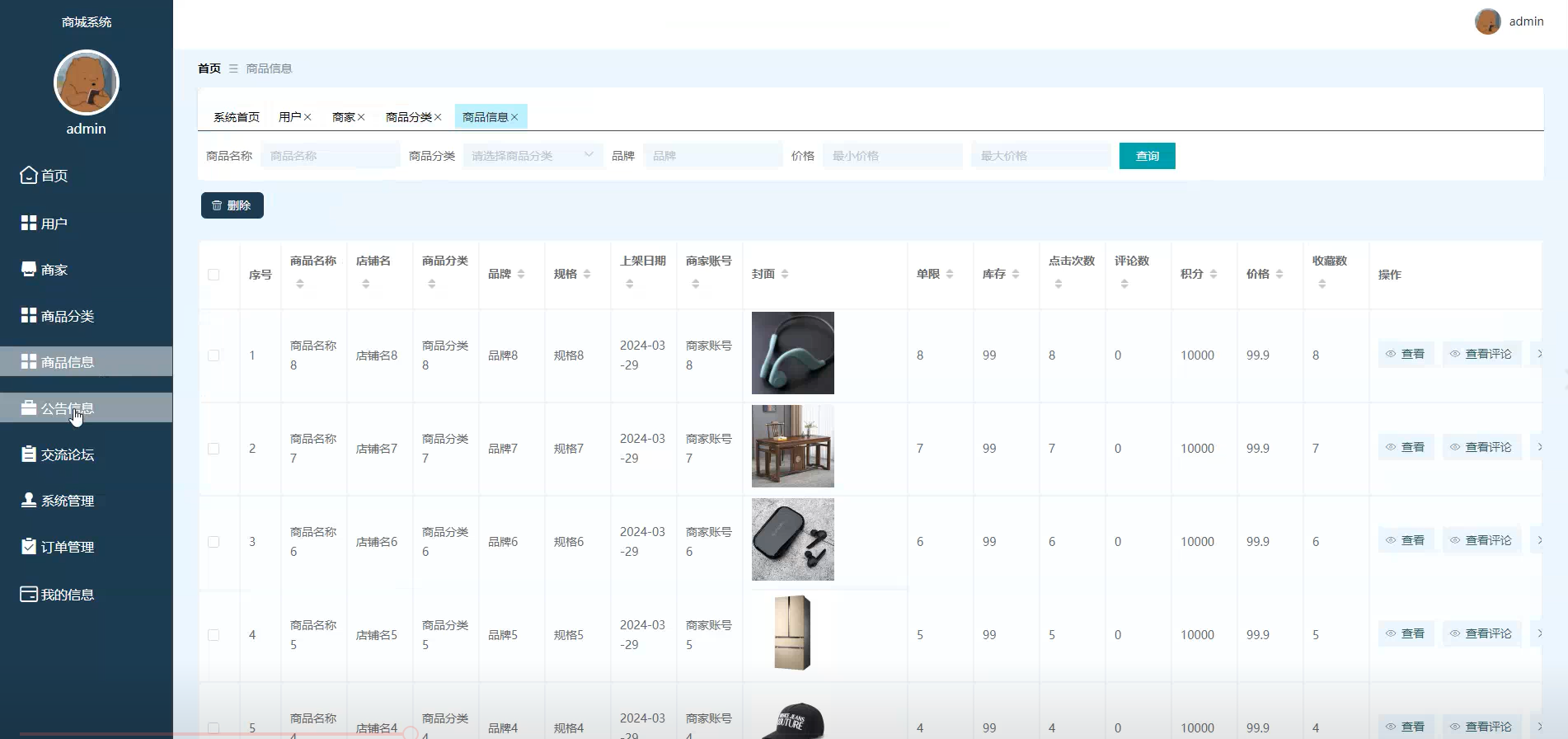Click 查看 button in row 3
This screenshot has height=739, width=1568.
[1406, 540]
